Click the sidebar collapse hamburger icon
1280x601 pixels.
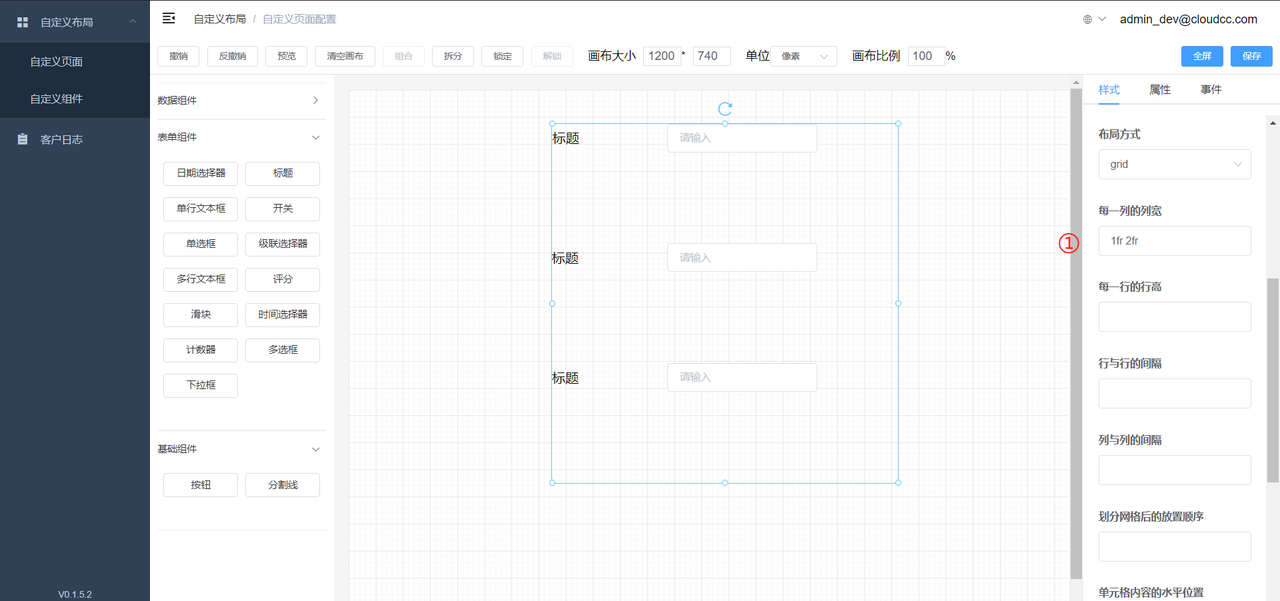(x=169, y=18)
